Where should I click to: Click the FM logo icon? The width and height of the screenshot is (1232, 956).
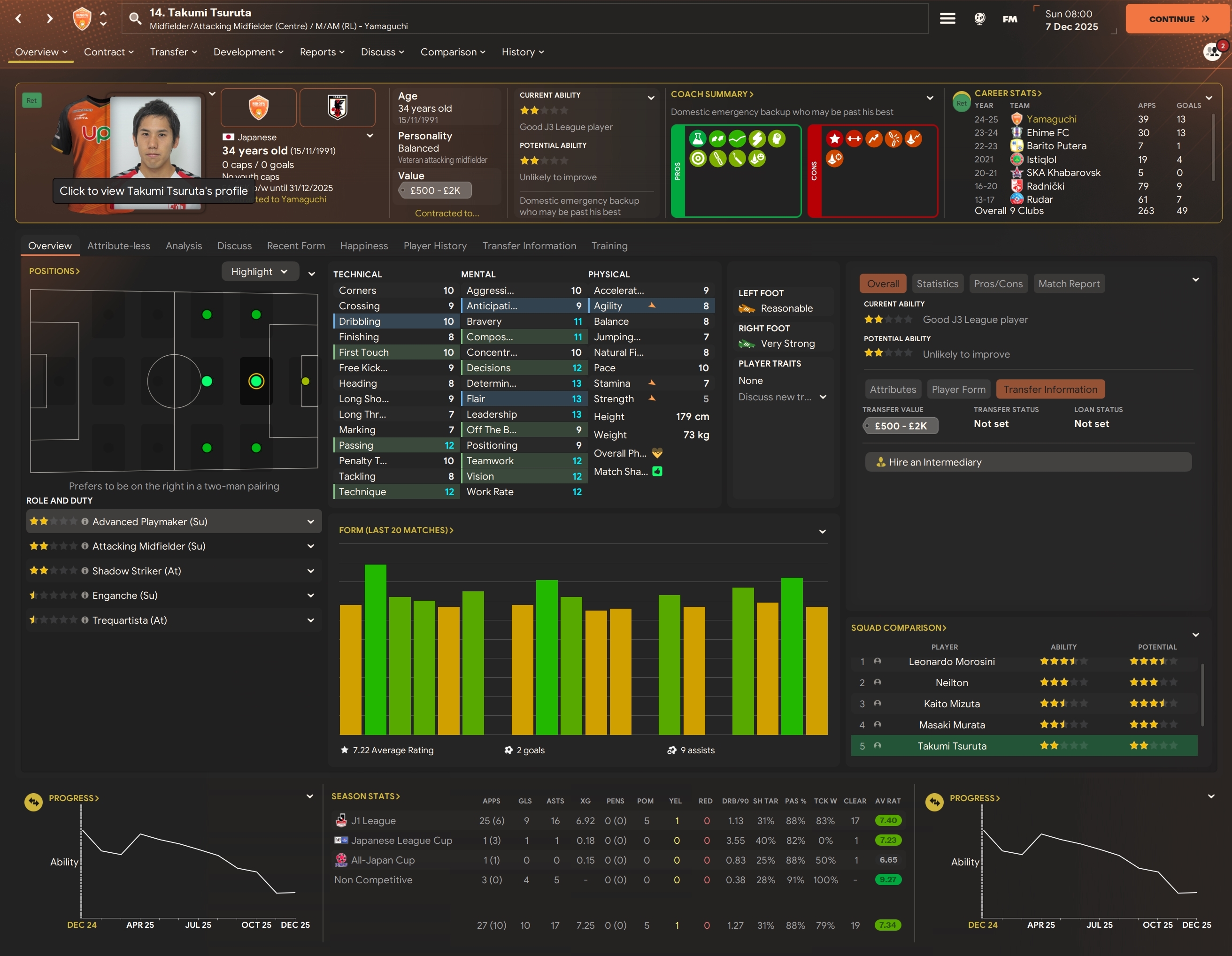[1010, 19]
